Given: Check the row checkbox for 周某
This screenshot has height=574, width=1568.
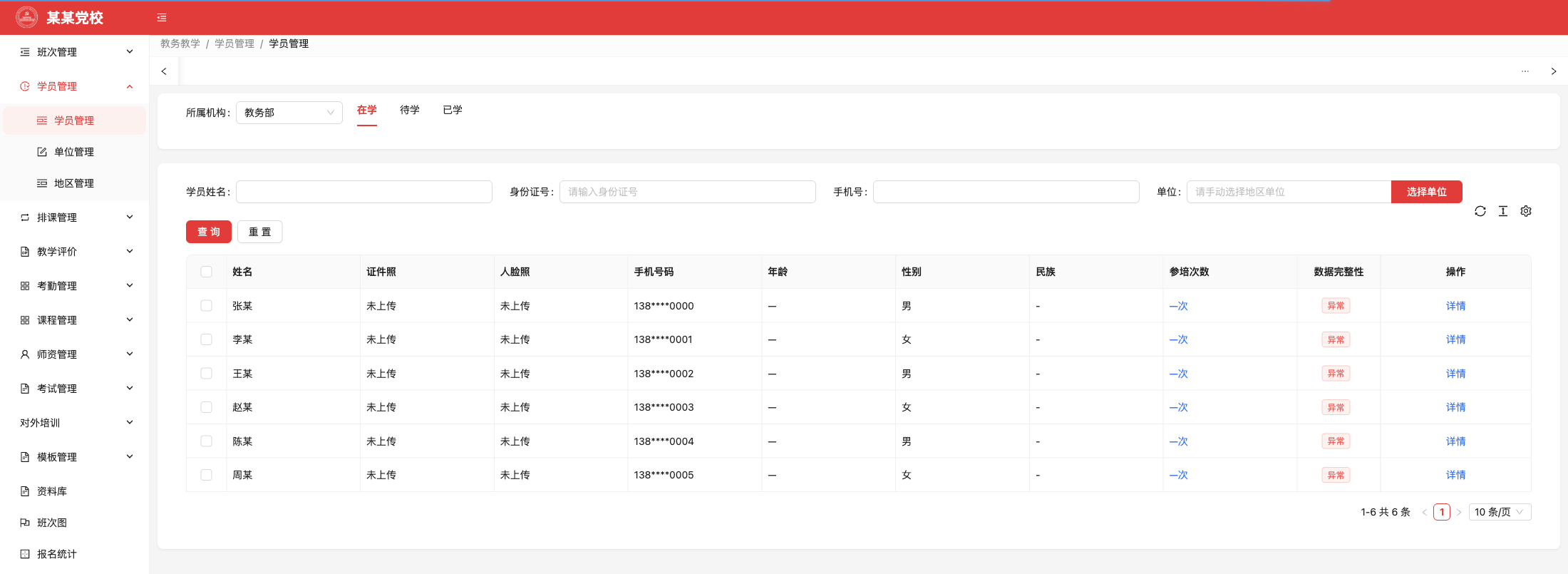Looking at the screenshot, I should pos(207,475).
